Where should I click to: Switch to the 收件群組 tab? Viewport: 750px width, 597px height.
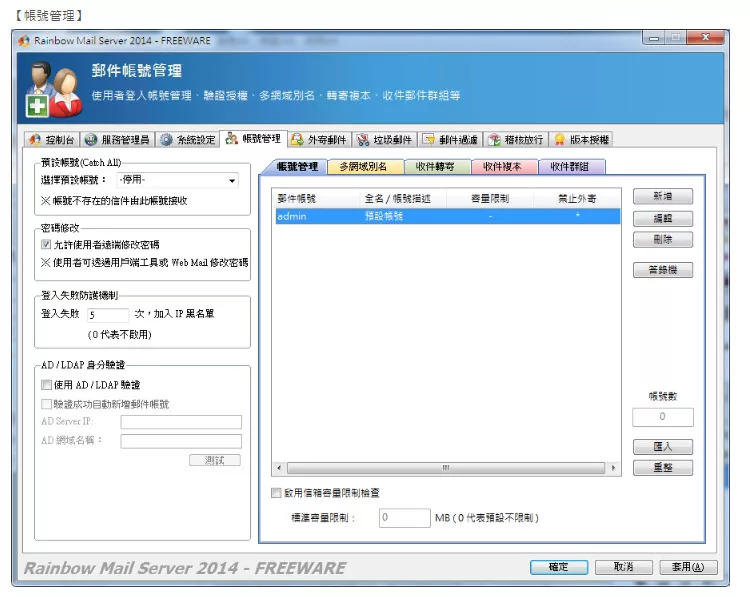point(572,167)
